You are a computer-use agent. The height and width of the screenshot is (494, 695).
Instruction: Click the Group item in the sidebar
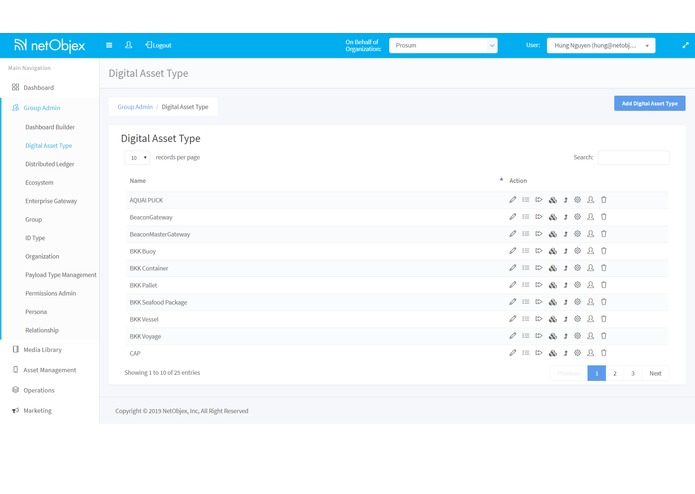pos(34,220)
